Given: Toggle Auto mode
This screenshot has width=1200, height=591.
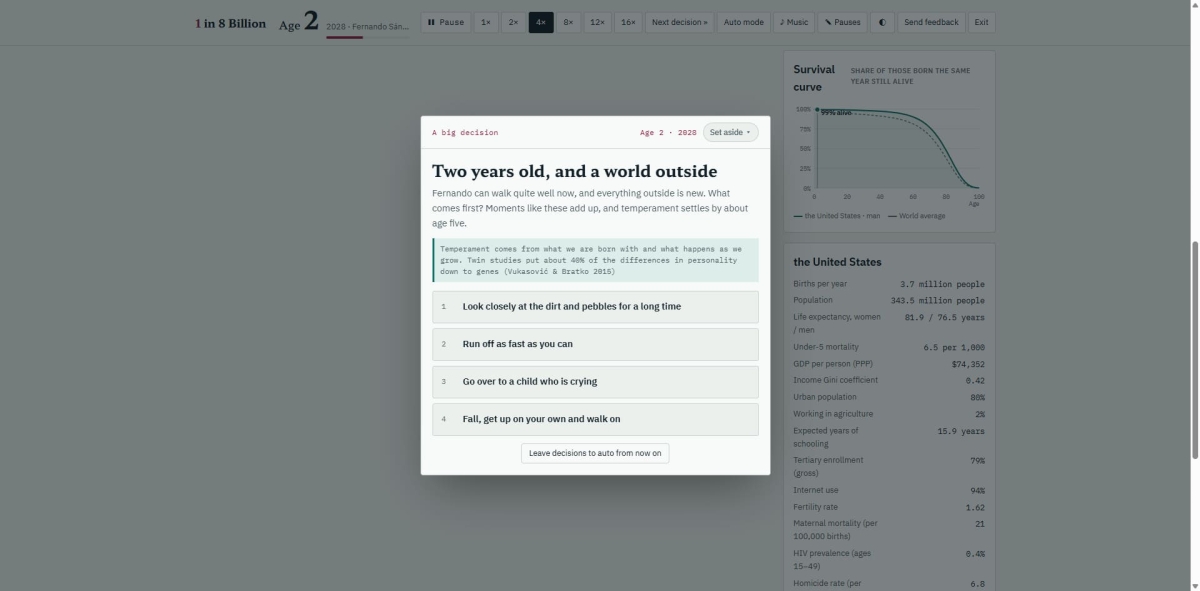Looking at the screenshot, I should 744,22.
